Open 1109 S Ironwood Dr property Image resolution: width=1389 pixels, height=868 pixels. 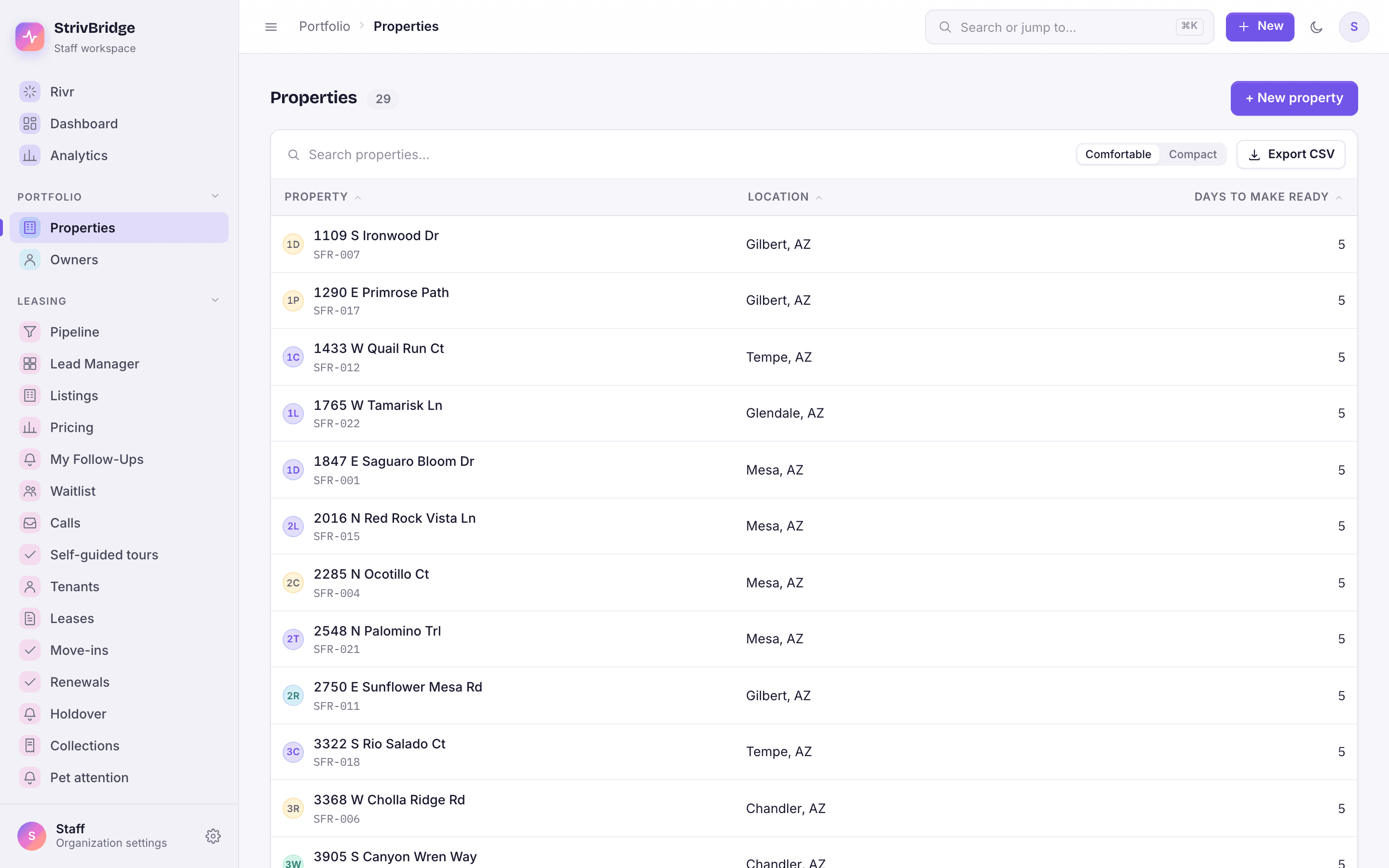[x=814, y=244]
